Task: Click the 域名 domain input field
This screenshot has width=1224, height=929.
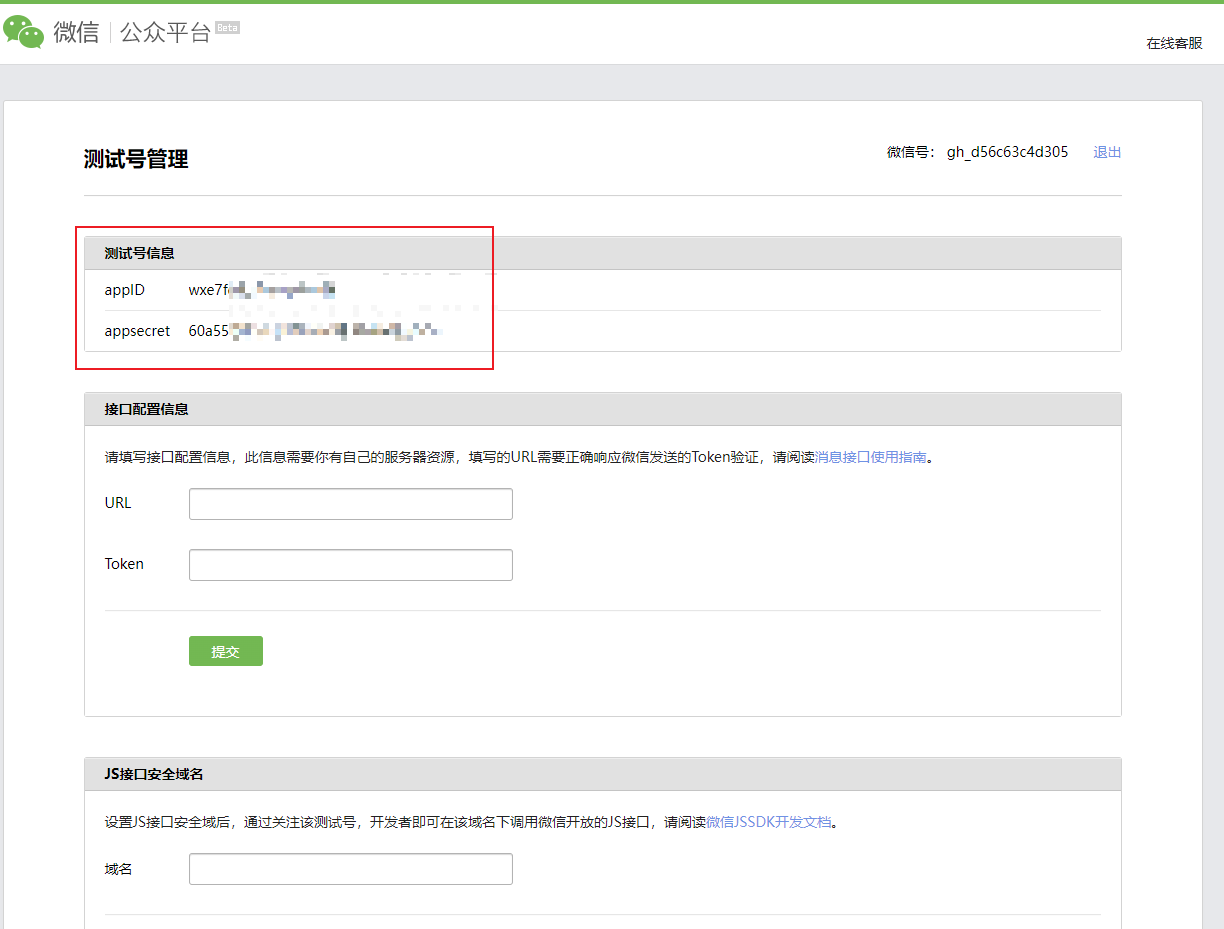Action: 350,868
